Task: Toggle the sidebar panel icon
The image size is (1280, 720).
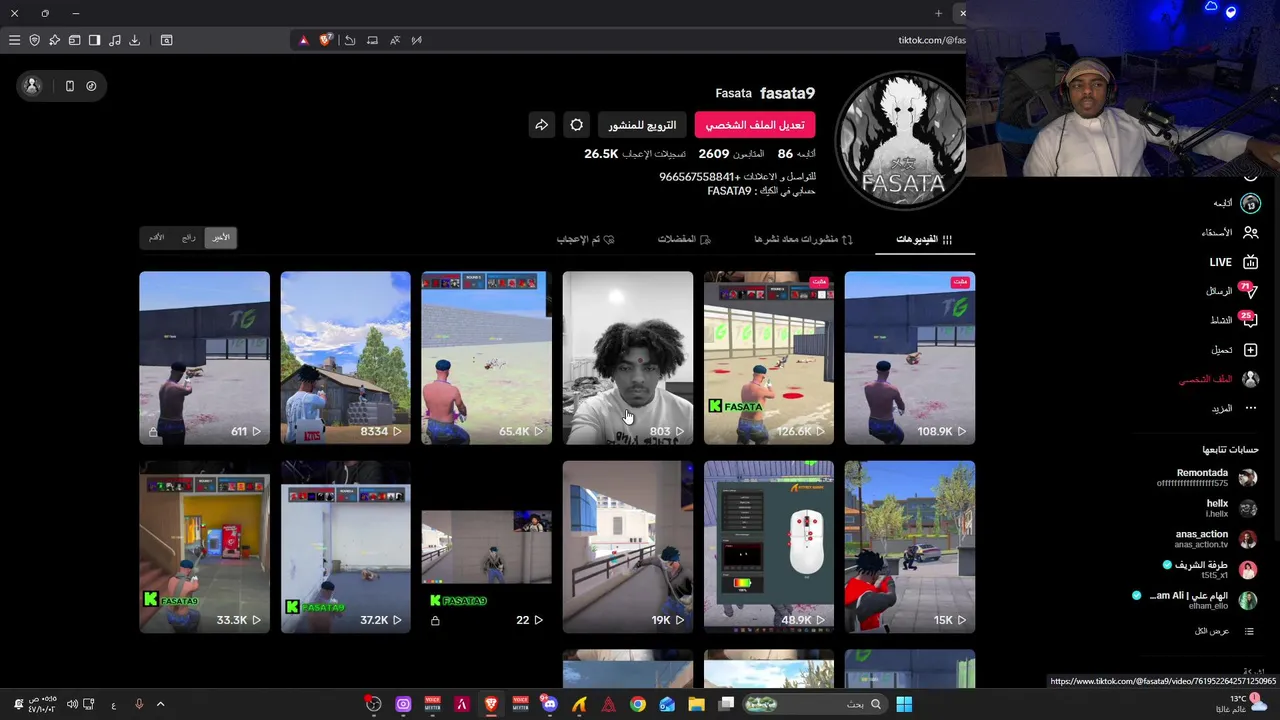Action: 94,40
